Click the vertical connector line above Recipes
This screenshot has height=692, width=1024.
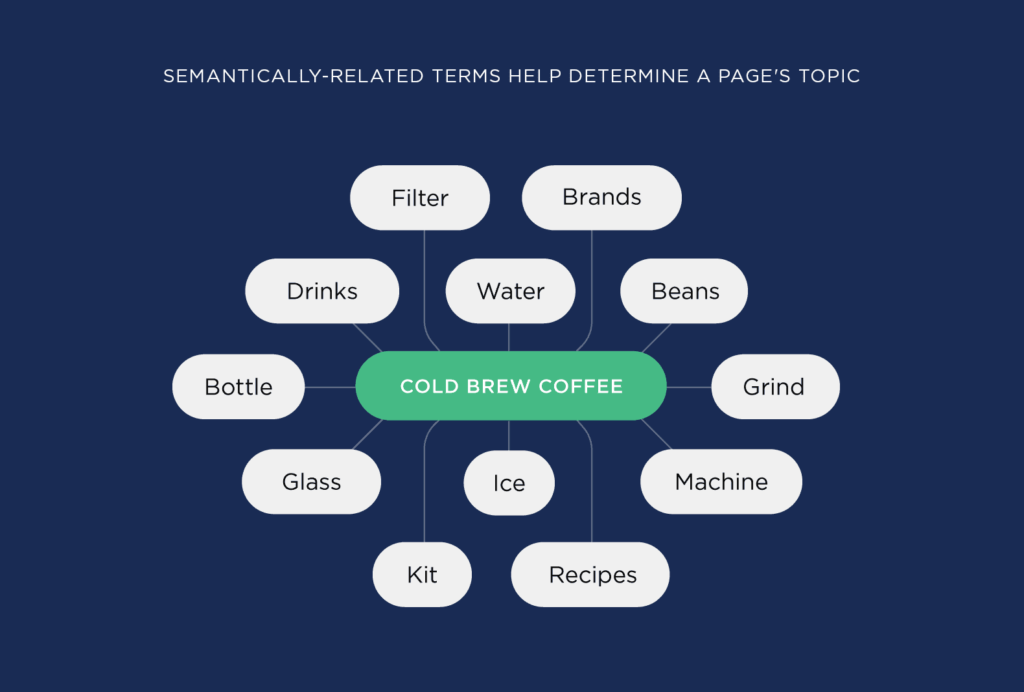592,490
